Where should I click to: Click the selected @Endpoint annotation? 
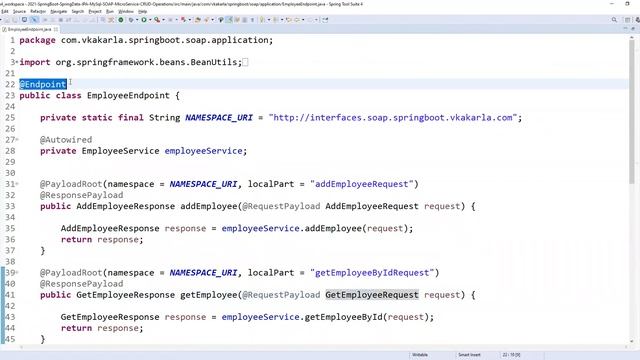[x=43, y=84]
